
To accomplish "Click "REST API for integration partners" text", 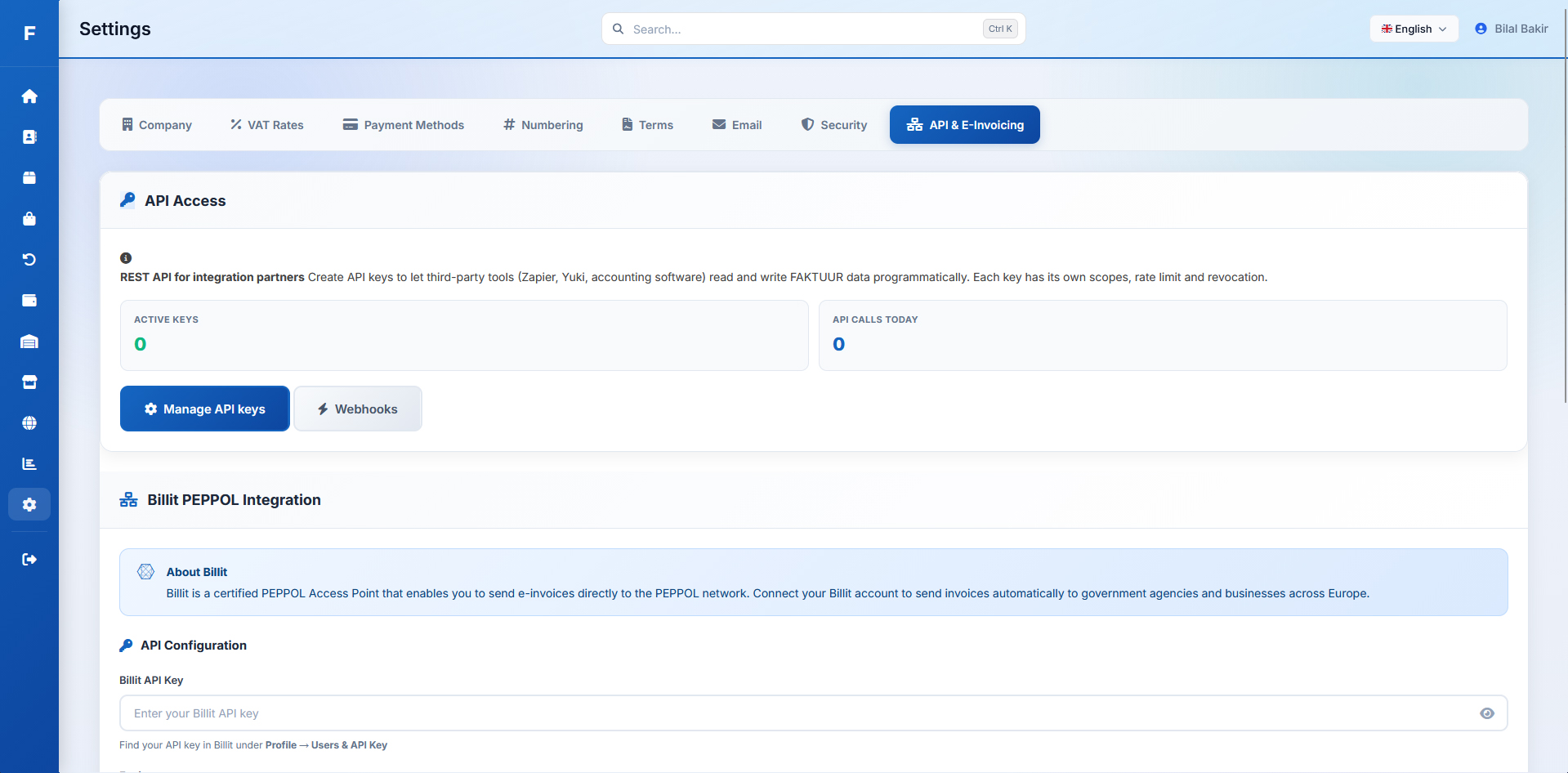I will [212, 277].
